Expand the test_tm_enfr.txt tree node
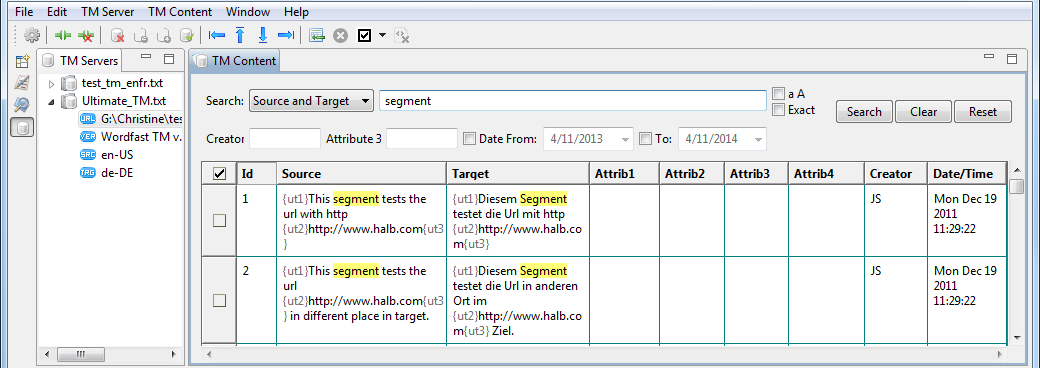This screenshot has height=368, width=1040. point(52,84)
